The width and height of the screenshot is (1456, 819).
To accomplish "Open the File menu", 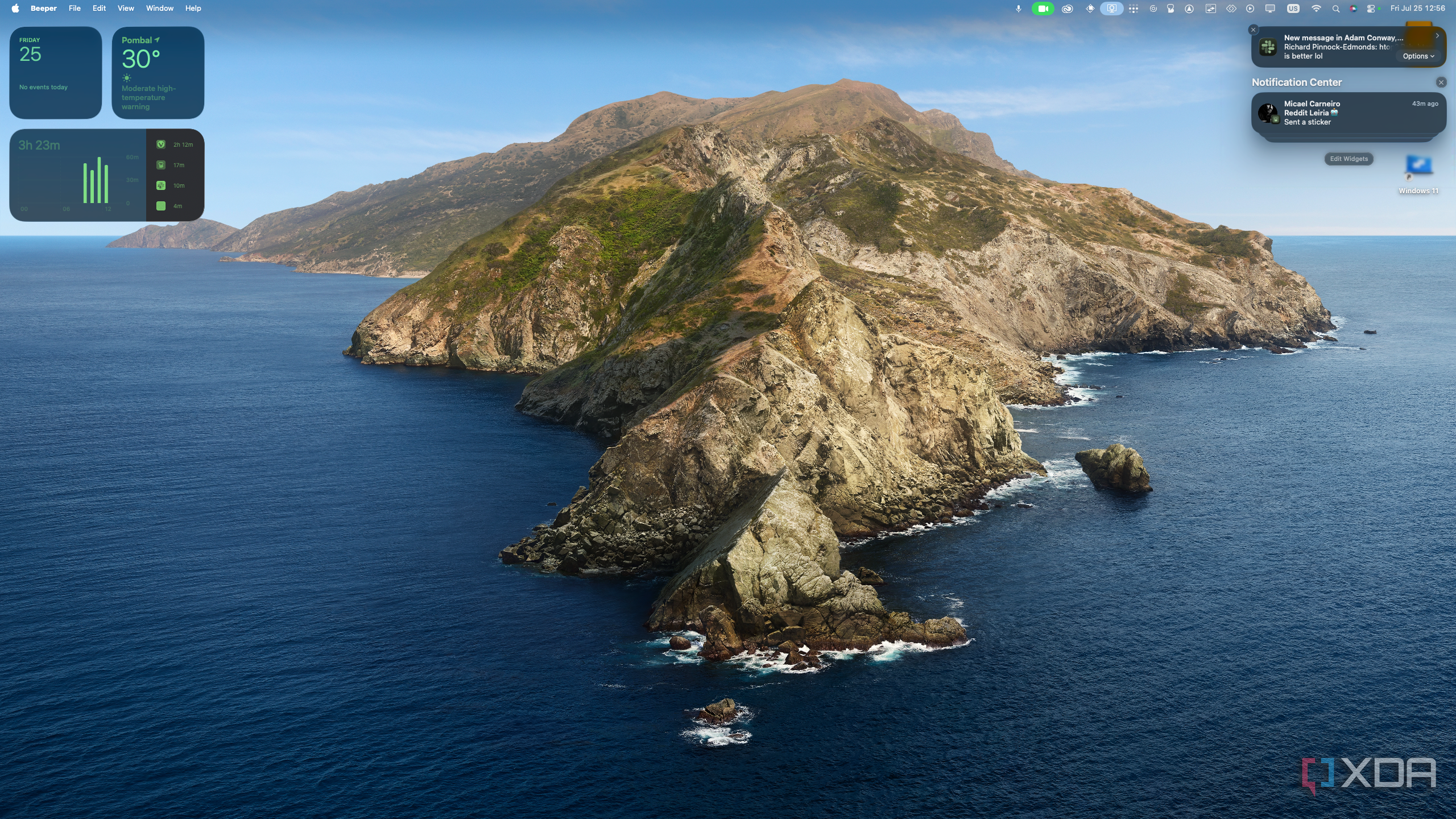I will click(75, 9).
